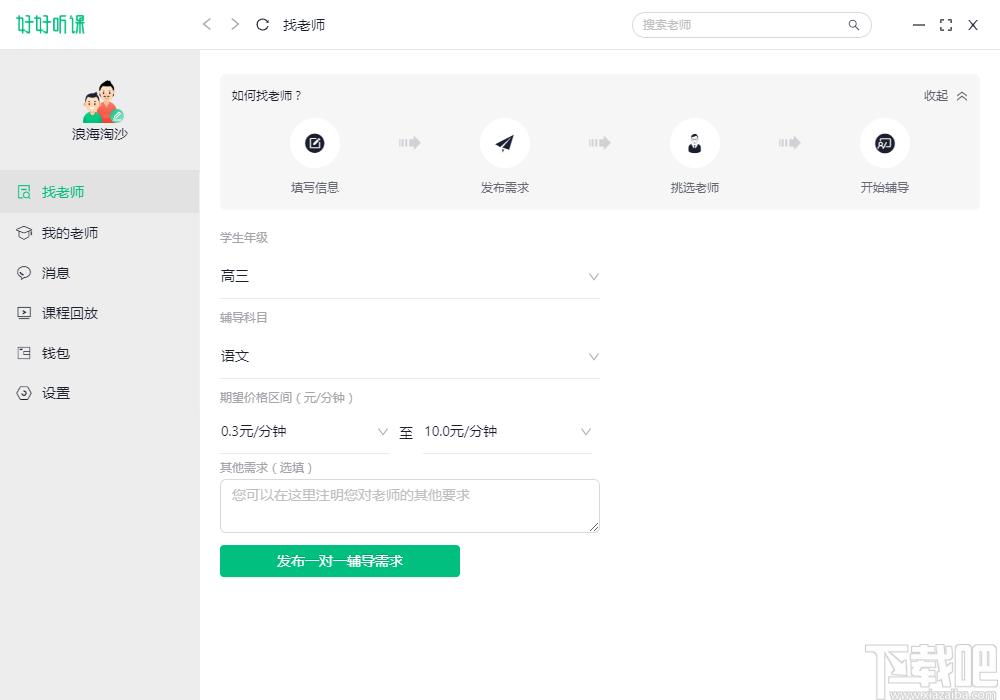Select 找老师 in the sidebar
This screenshot has width=1000, height=700.
tap(99, 191)
